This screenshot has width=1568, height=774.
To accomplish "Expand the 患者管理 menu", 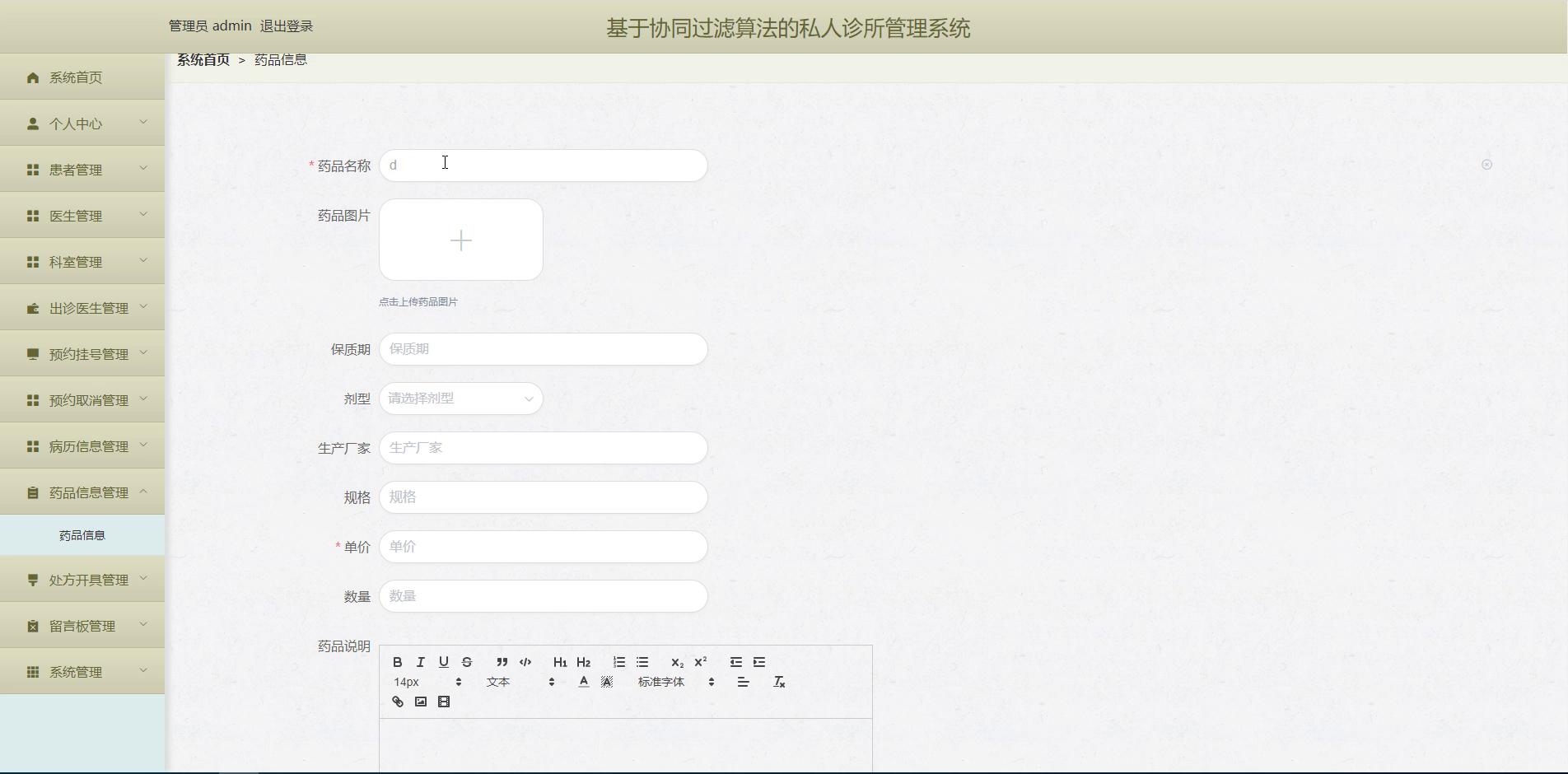I will (82, 170).
